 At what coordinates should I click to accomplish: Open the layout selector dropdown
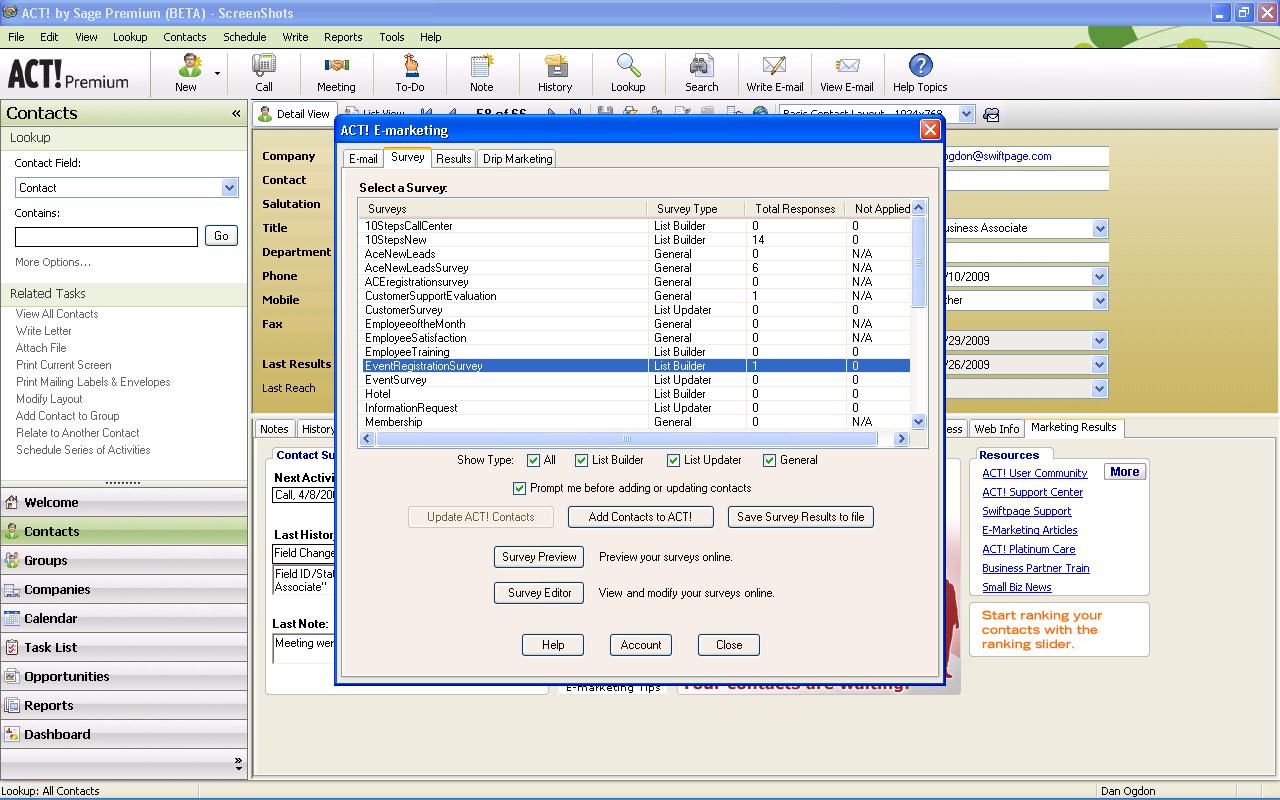(x=966, y=114)
